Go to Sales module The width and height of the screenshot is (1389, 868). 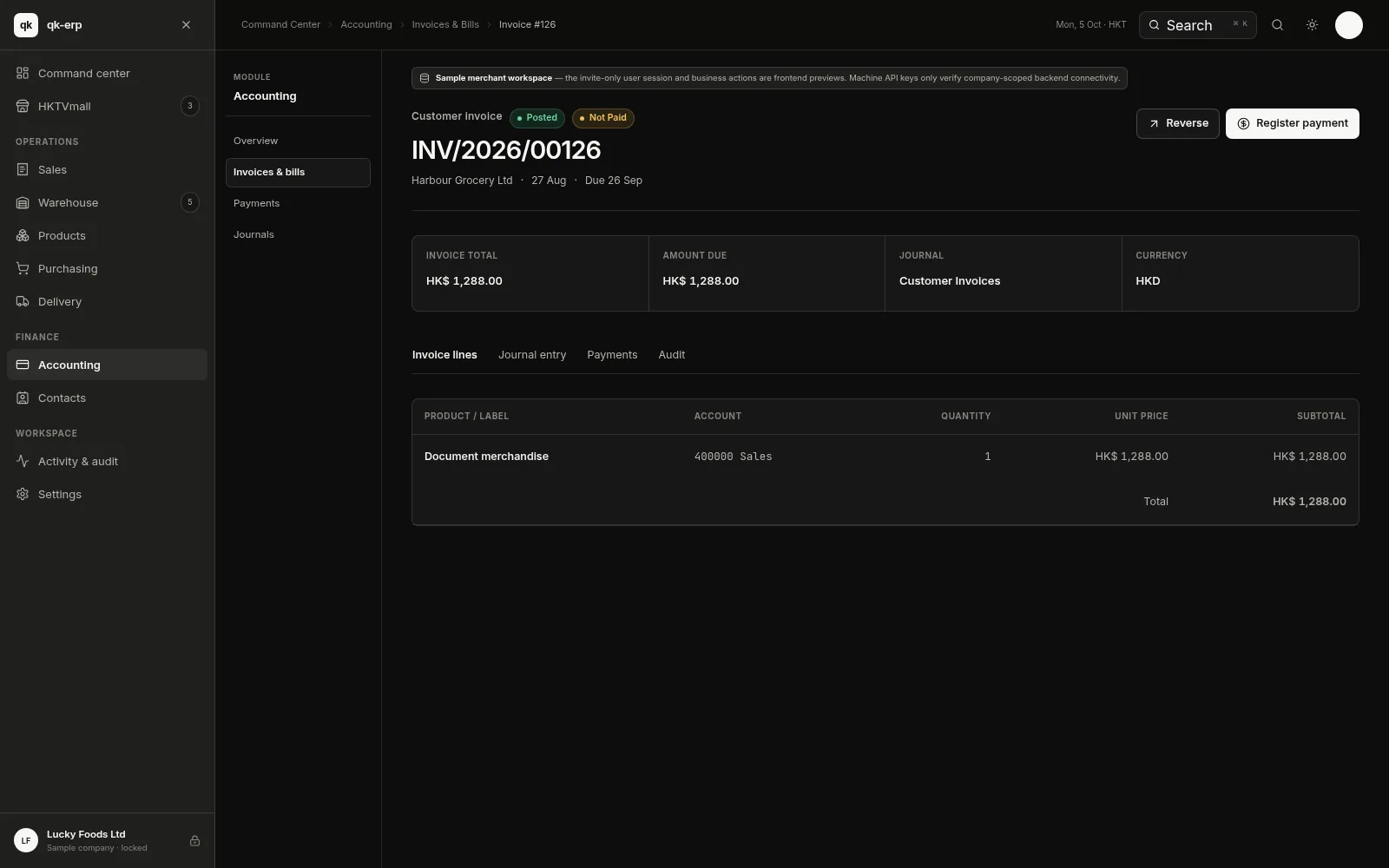click(107, 169)
